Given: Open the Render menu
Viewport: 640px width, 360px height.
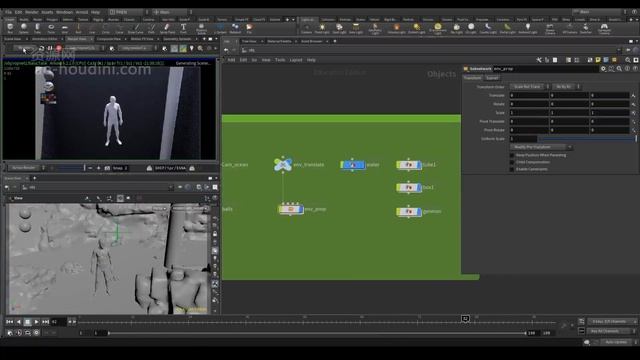Looking at the screenshot, I should [x=31, y=12].
